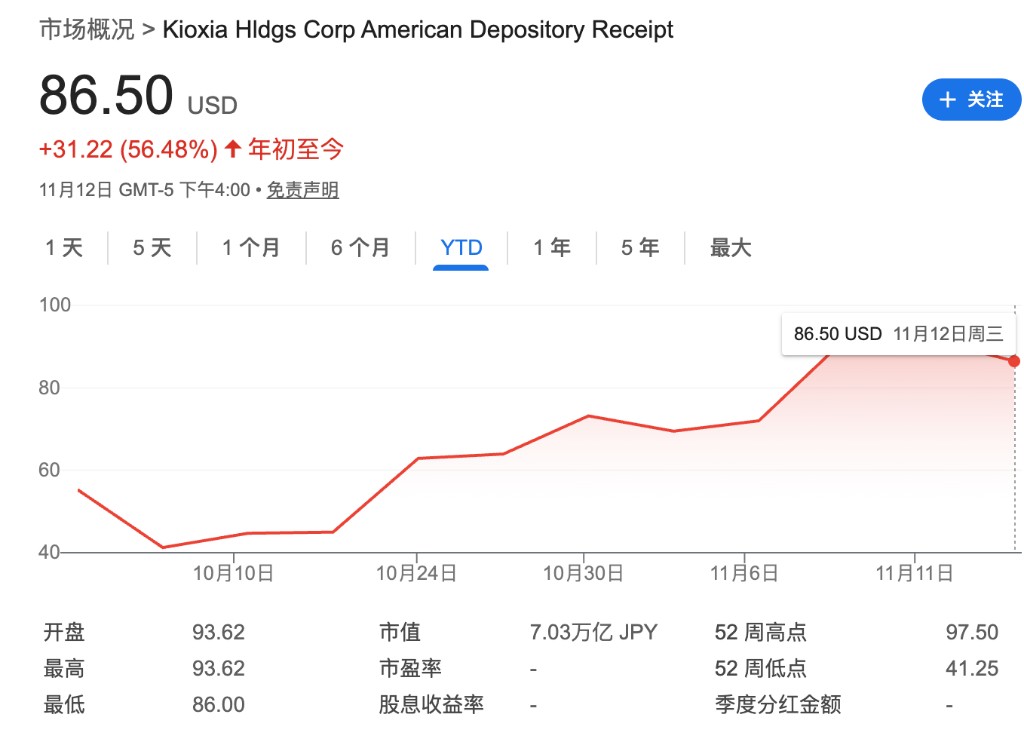Show the 5 年 chart range
This screenshot has height=737, width=1024.
pos(640,248)
